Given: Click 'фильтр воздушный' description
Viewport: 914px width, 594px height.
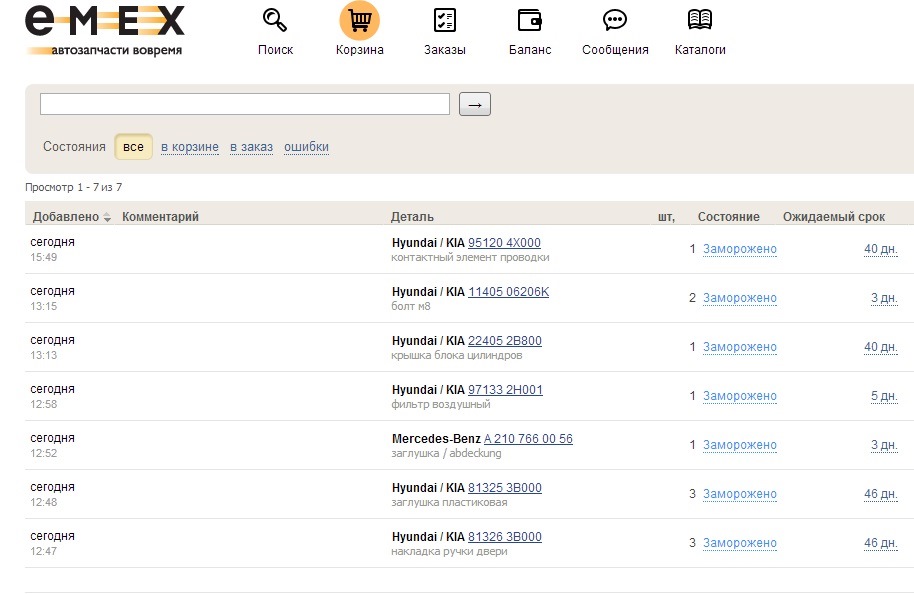Looking at the screenshot, I should [x=441, y=405].
